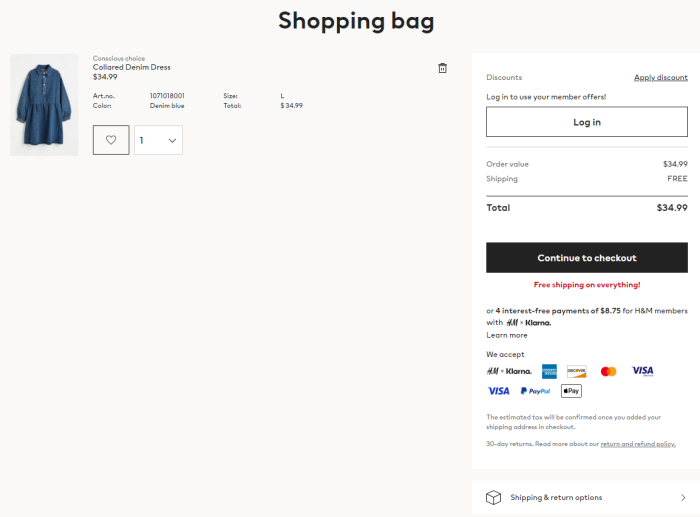Screen dimensions: 700x517
Task: Click the Shipping & return options chevron arrow
Action: (683, 497)
